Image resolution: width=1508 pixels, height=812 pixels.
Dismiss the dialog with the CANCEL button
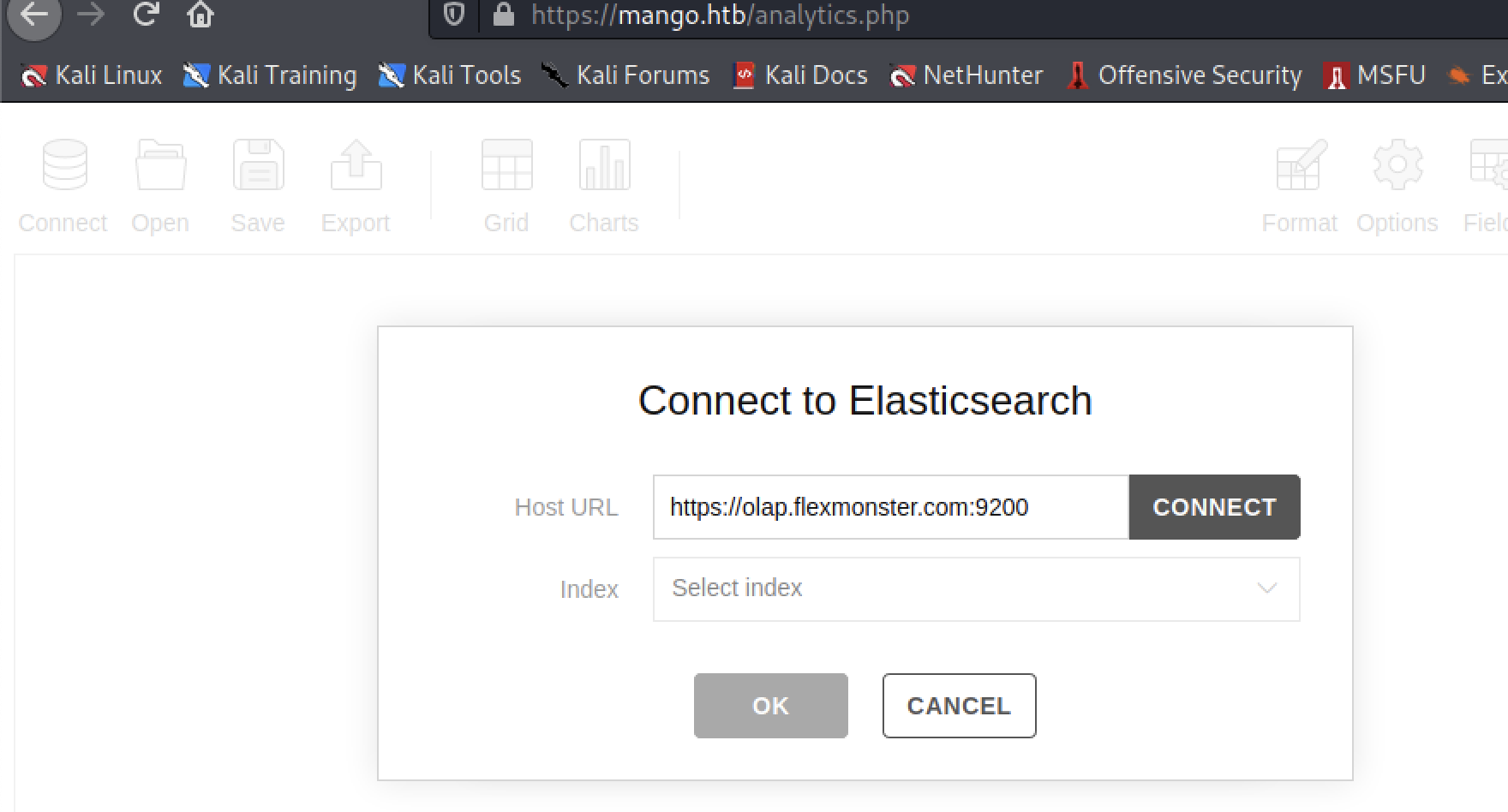click(x=959, y=706)
